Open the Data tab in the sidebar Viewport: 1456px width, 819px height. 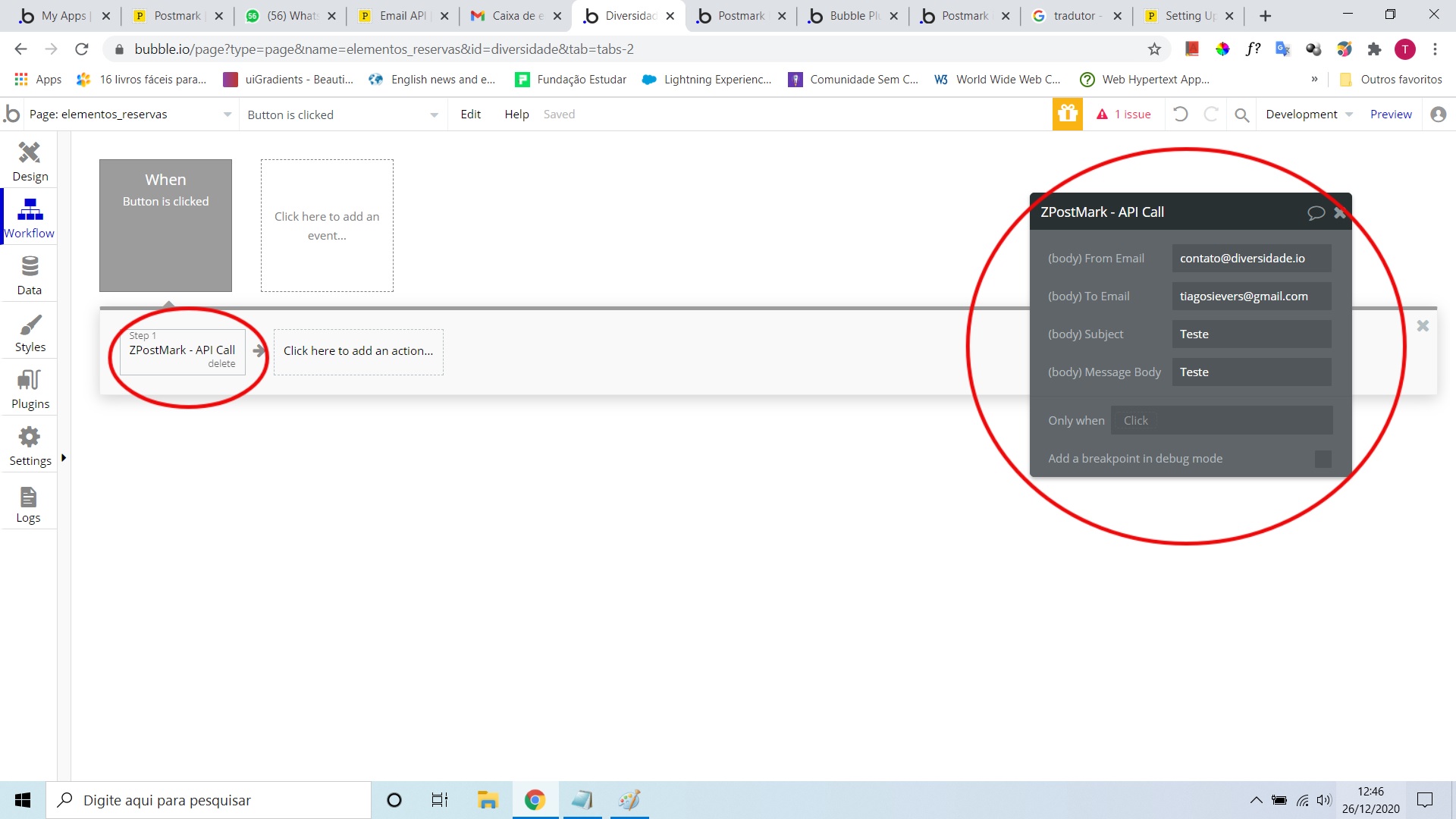30,275
